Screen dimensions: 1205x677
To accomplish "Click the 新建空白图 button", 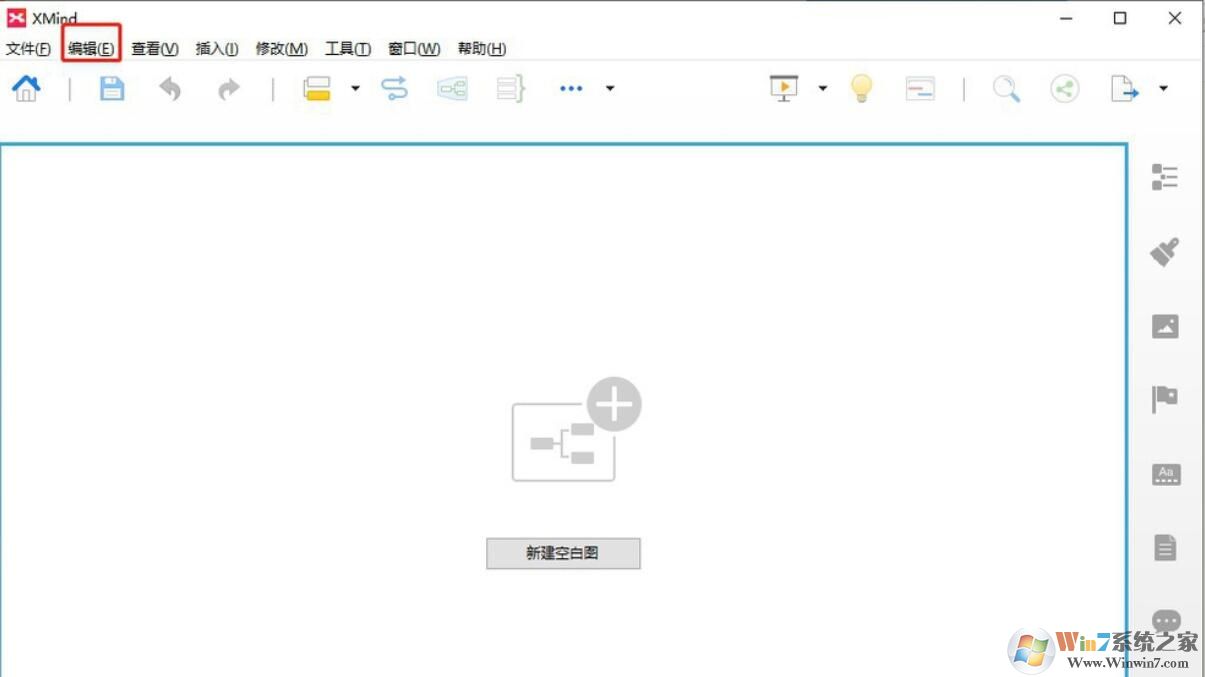I will [562, 553].
